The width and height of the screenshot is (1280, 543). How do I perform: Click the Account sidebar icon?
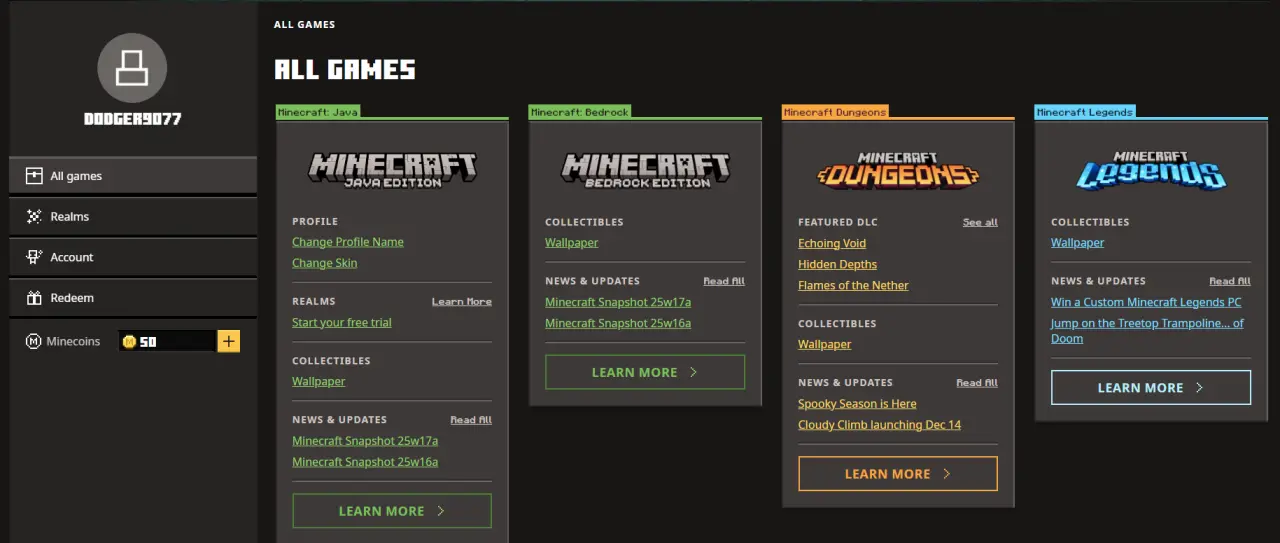[34, 257]
